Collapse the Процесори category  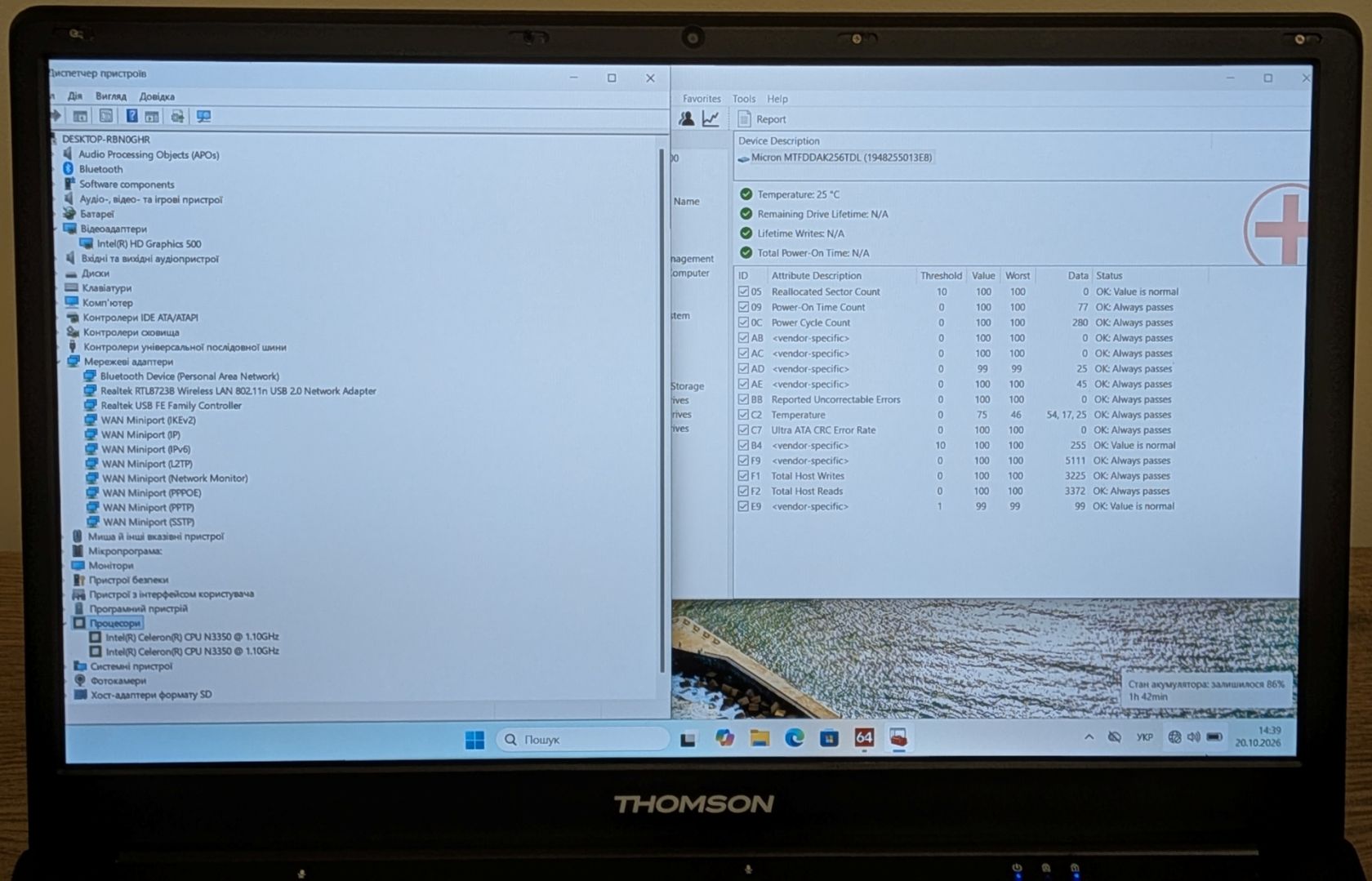click(66, 623)
